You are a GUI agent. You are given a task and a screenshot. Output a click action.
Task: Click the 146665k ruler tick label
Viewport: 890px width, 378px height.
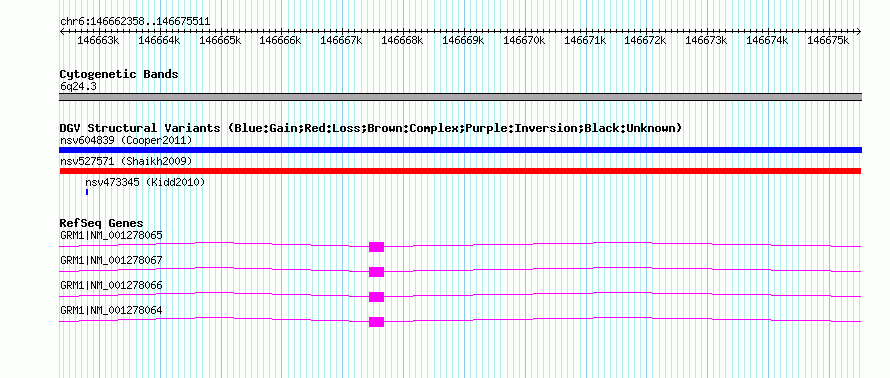click(x=220, y=40)
